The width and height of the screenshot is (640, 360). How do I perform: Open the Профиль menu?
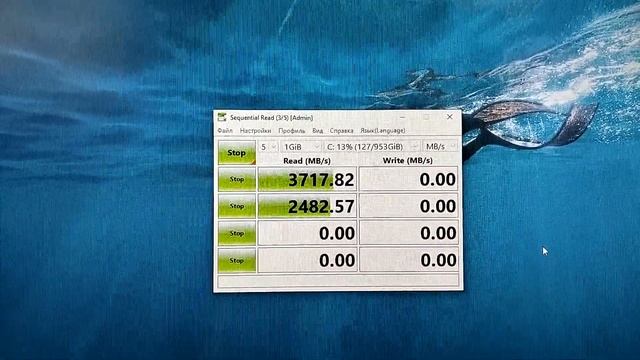(291, 131)
